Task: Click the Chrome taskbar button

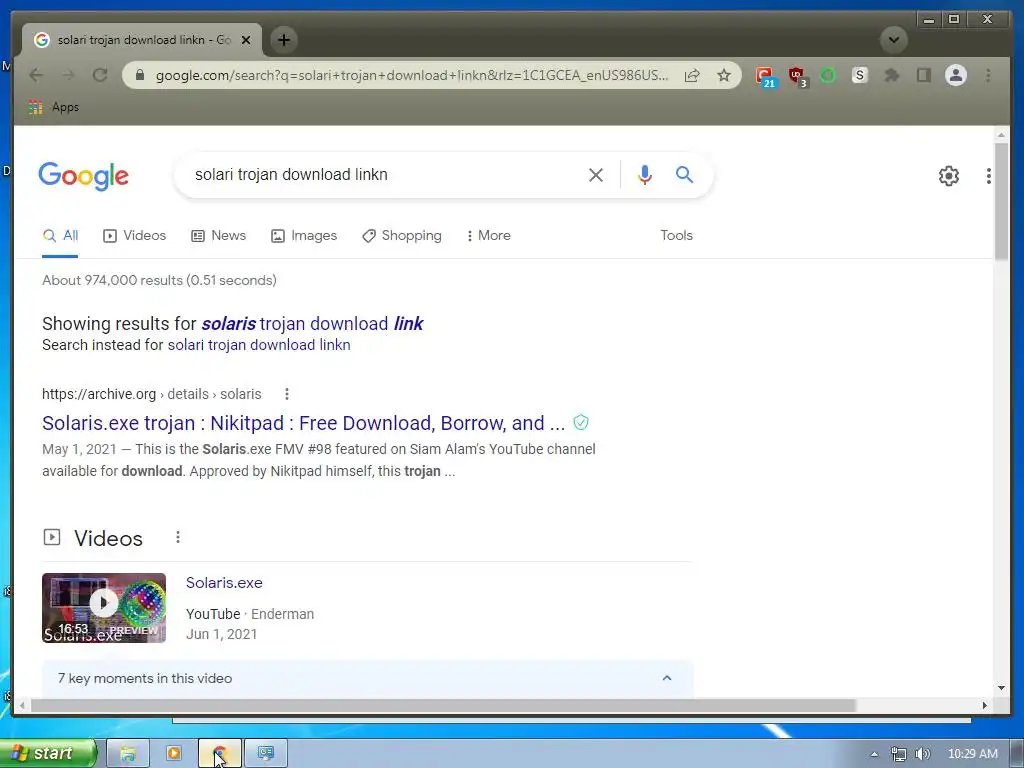Action: 220,754
